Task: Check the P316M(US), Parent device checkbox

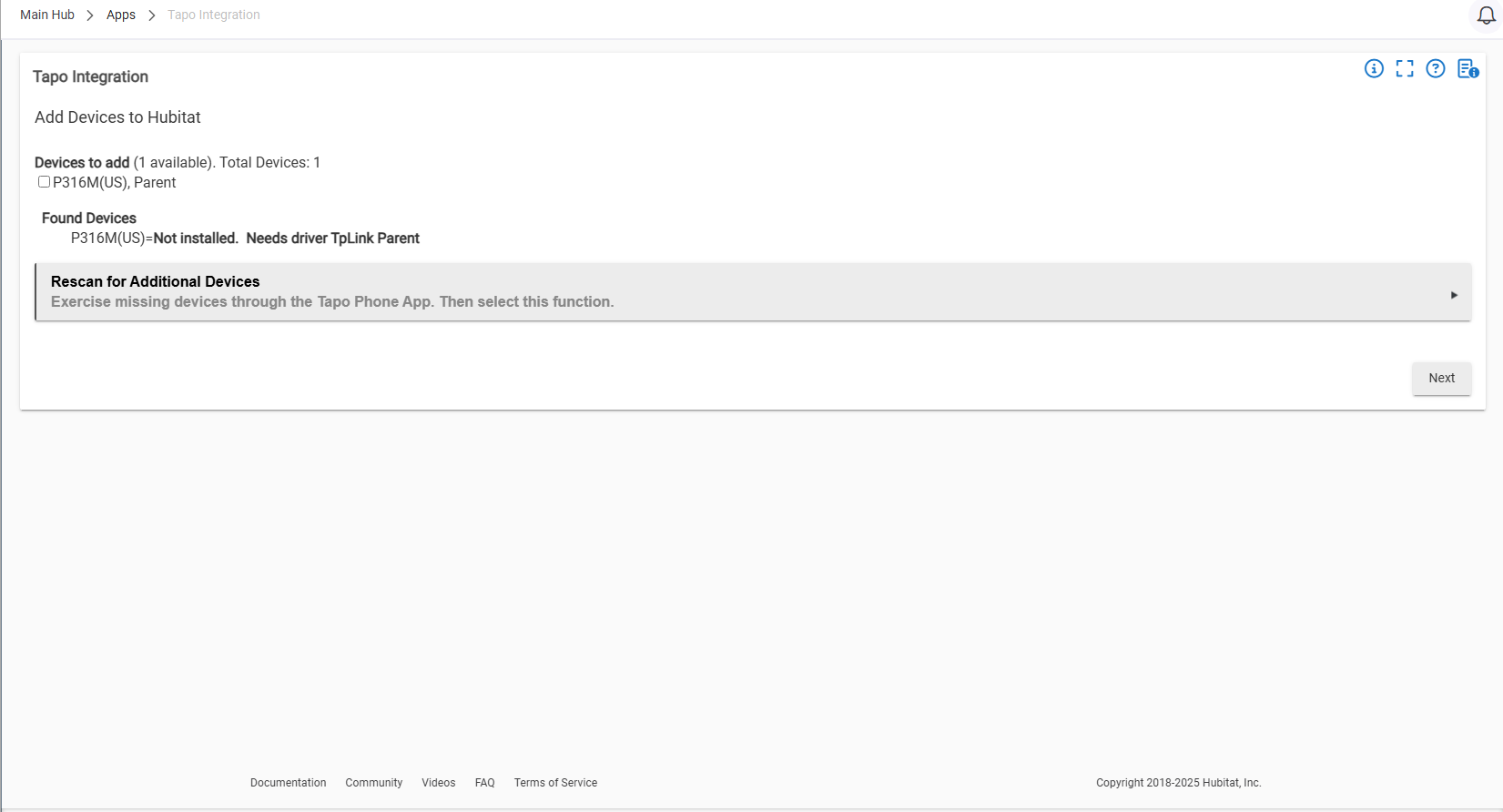Action: click(x=44, y=182)
